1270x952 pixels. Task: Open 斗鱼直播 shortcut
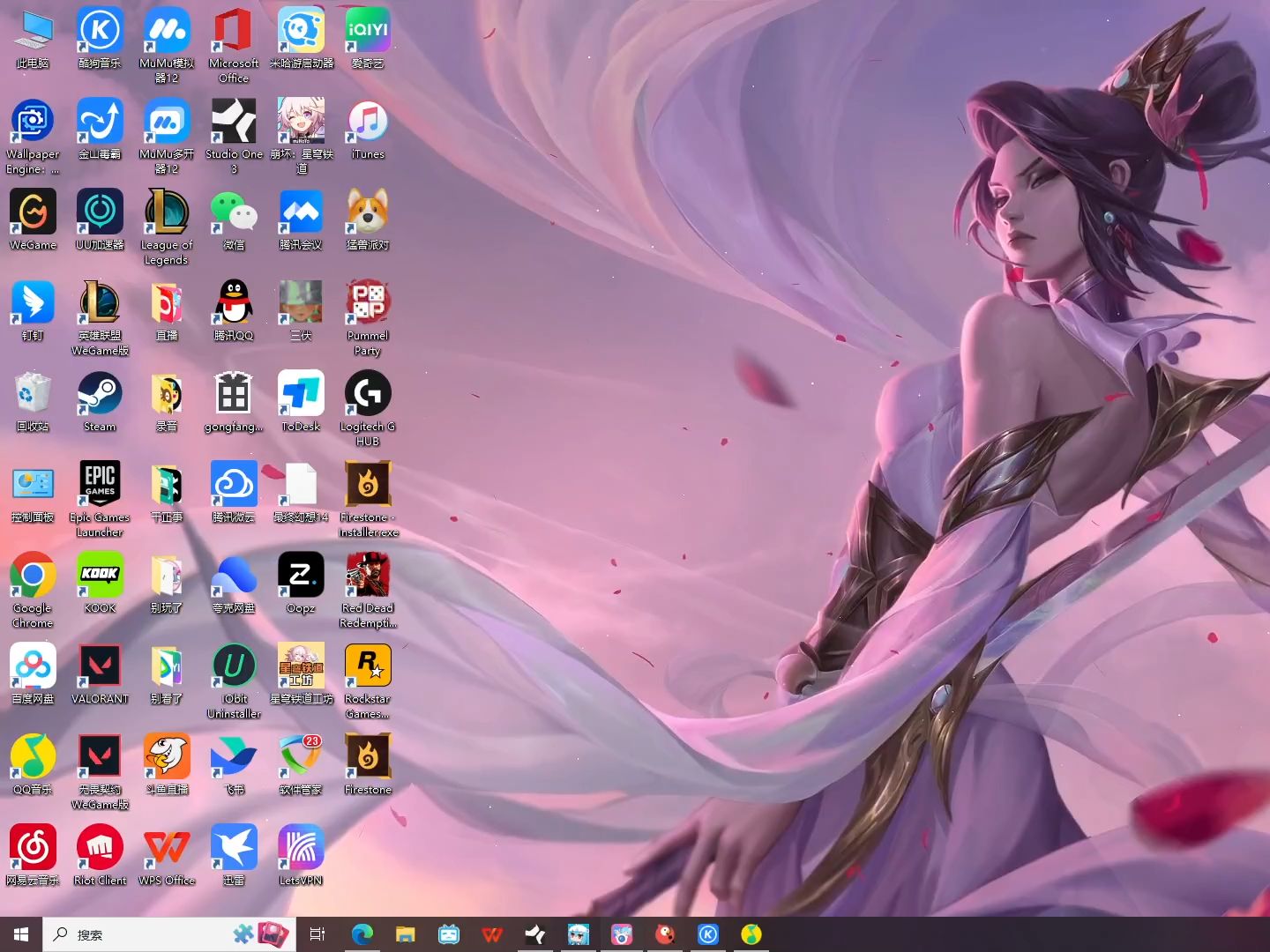click(167, 765)
